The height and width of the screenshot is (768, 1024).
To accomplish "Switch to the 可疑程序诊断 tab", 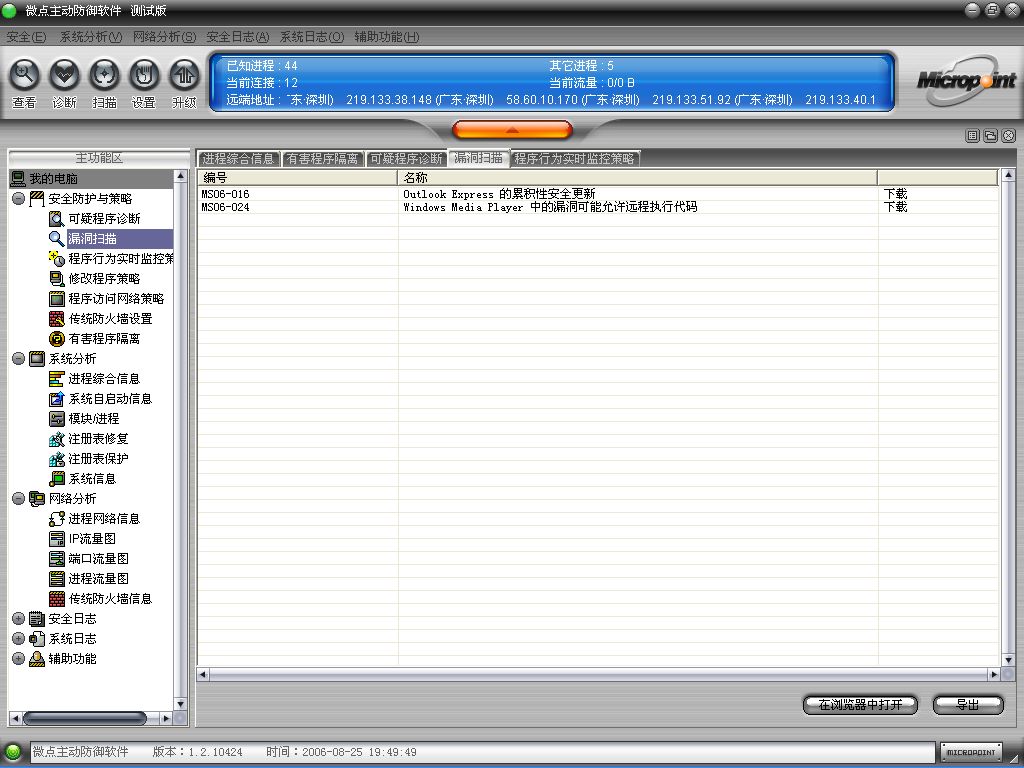I will [x=406, y=159].
